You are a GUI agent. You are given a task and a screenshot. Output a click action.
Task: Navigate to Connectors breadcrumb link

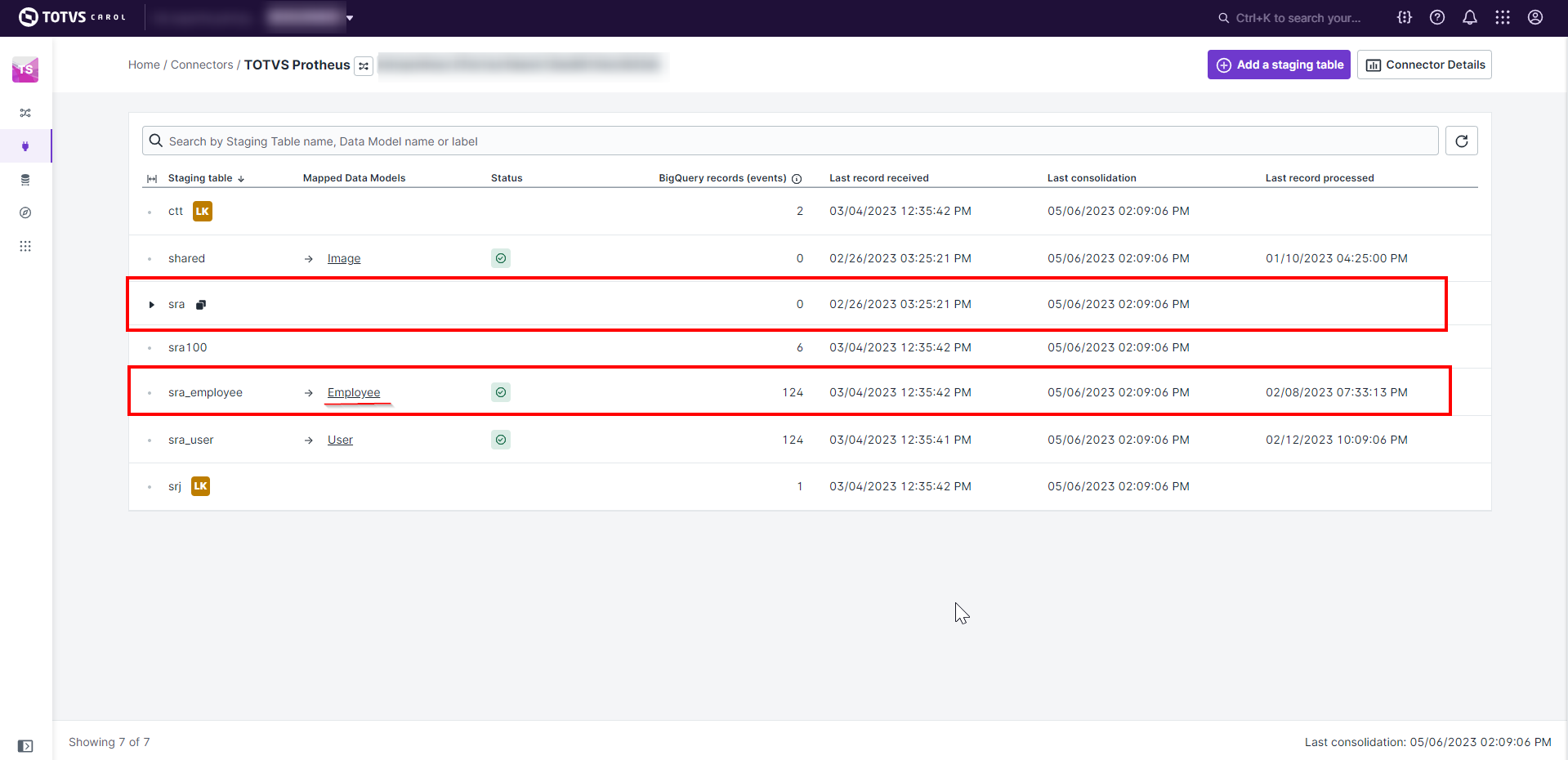point(202,65)
